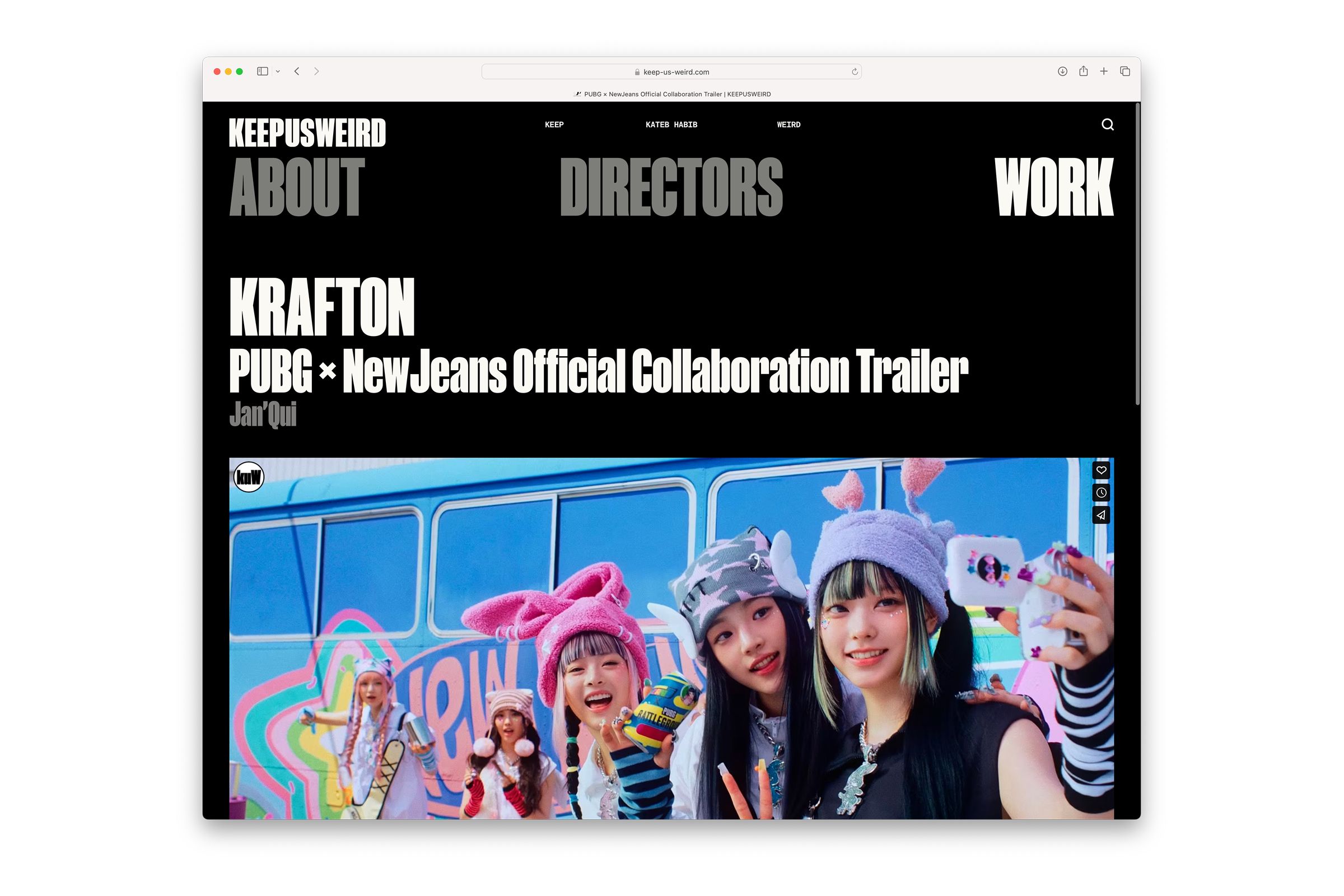
Task: Expand sidebar dropdown chevron
Action: (x=278, y=72)
